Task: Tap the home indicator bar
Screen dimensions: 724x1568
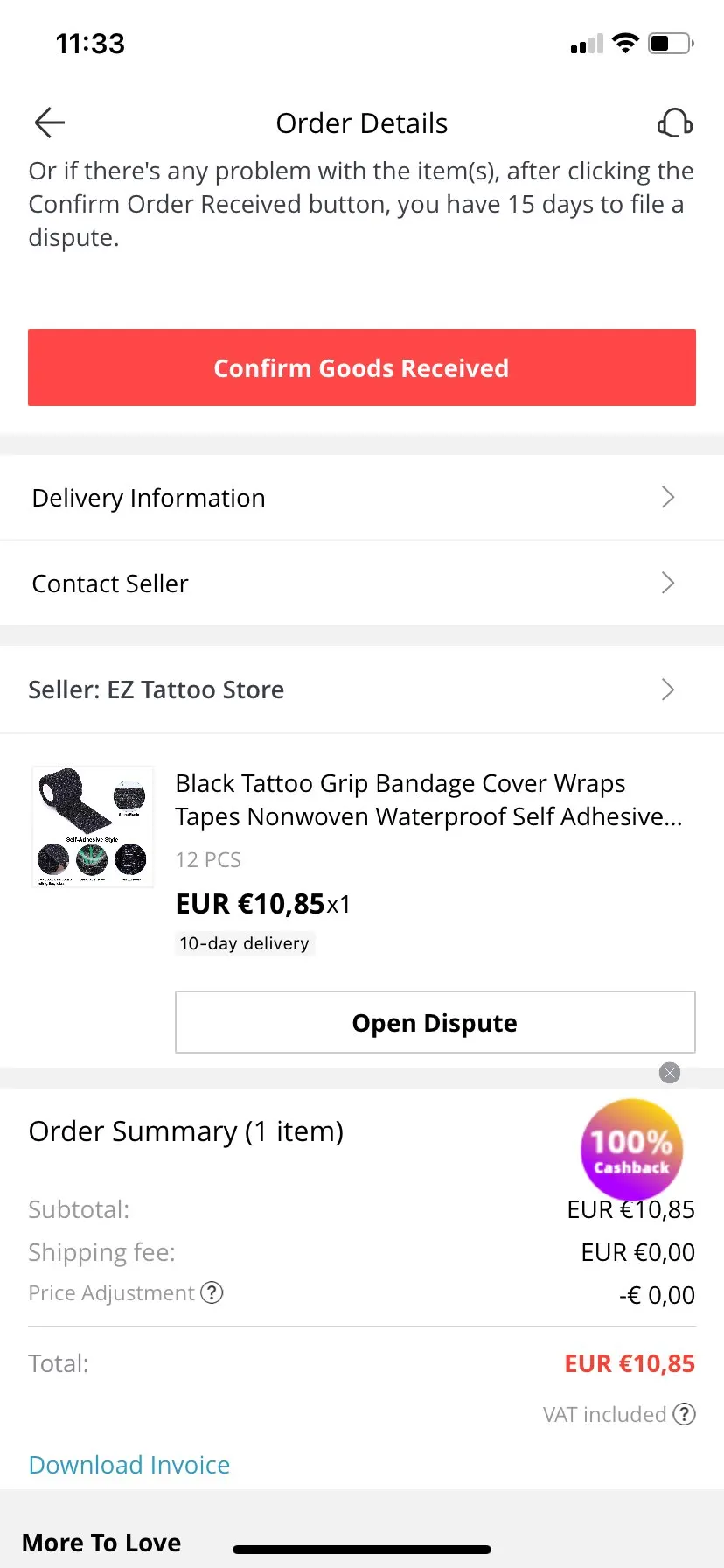Action: [362, 1550]
